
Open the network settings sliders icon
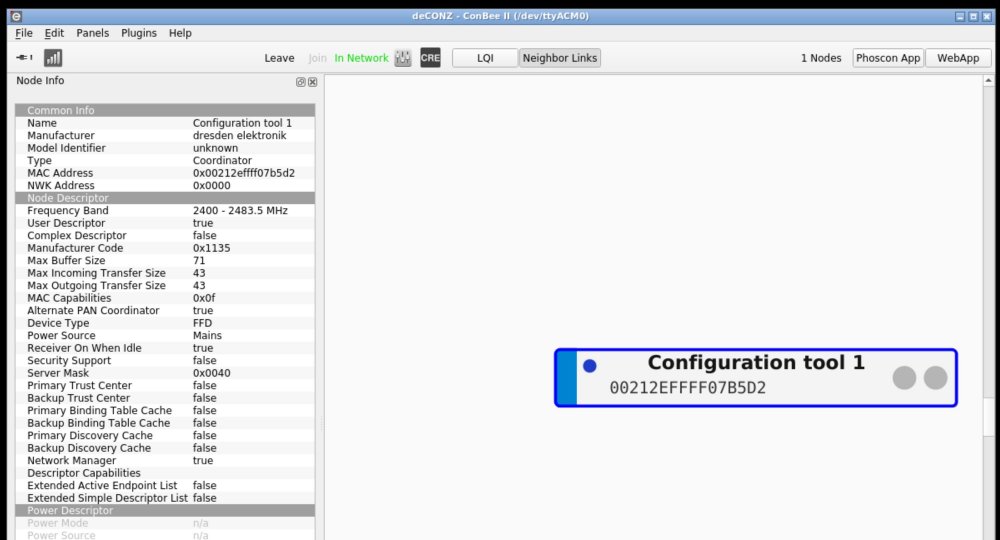coord(403,58)
